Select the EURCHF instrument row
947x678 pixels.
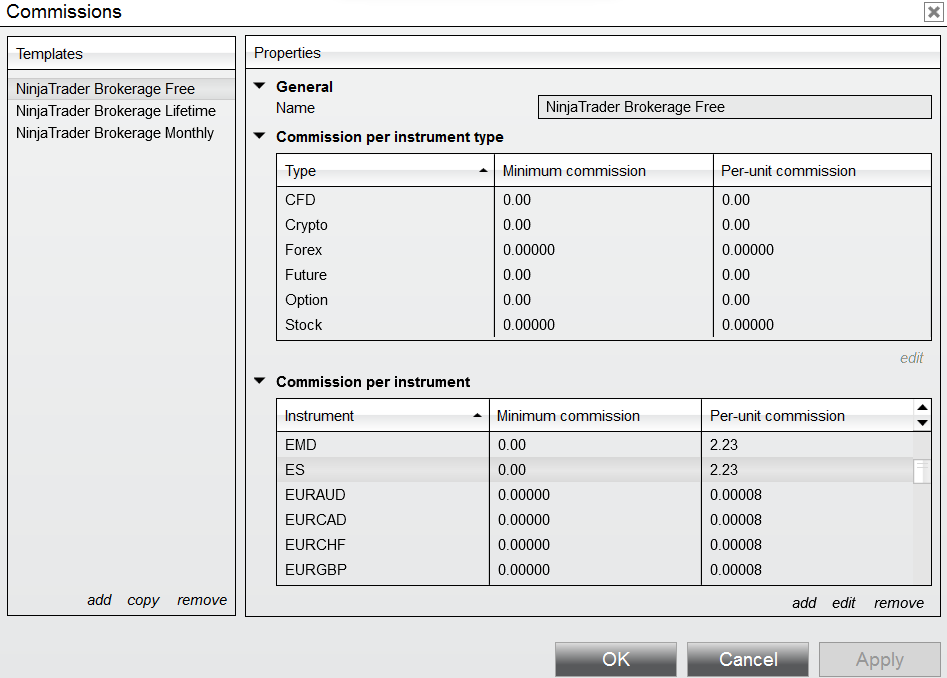[595, 545]
